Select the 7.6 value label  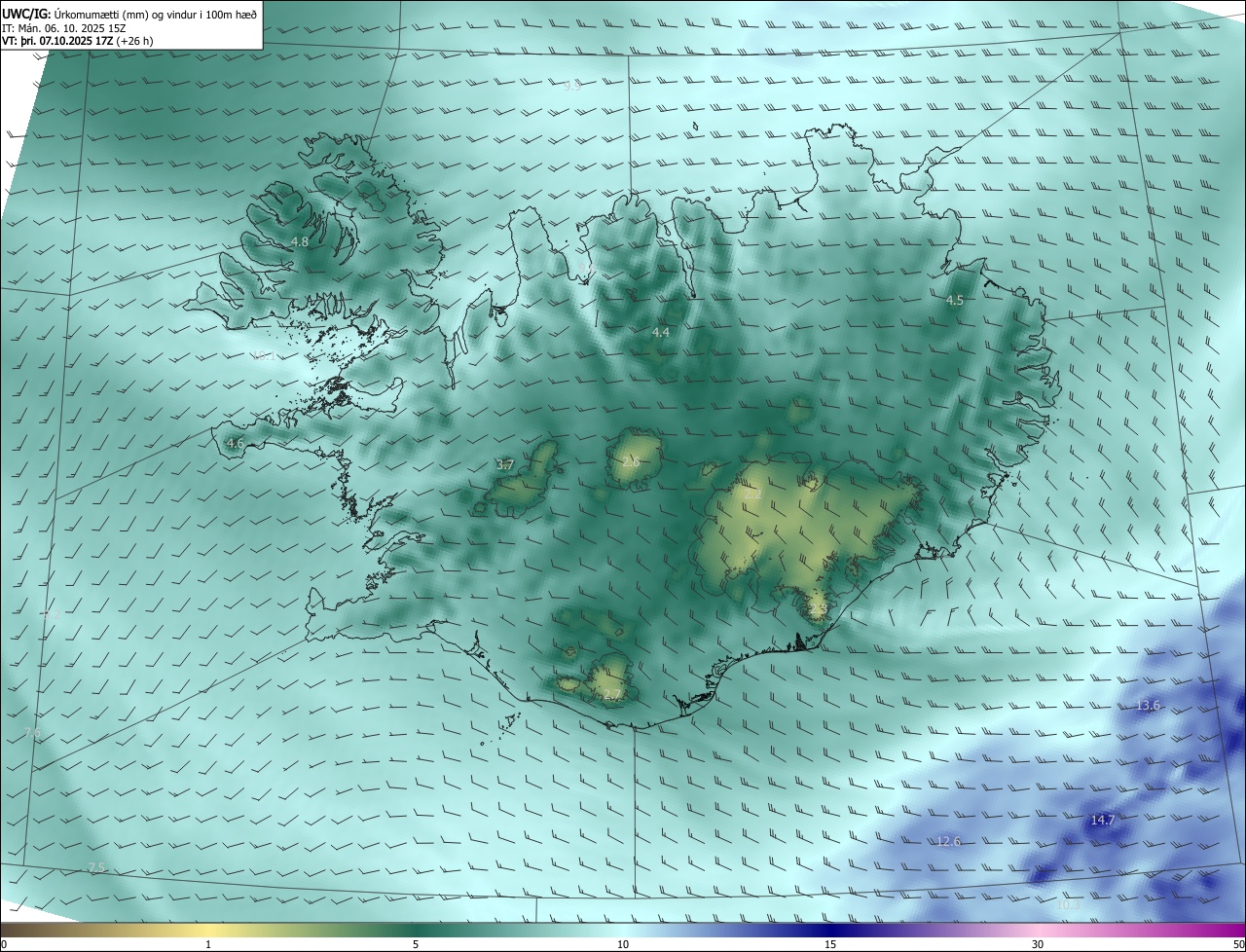pos(32,732)
